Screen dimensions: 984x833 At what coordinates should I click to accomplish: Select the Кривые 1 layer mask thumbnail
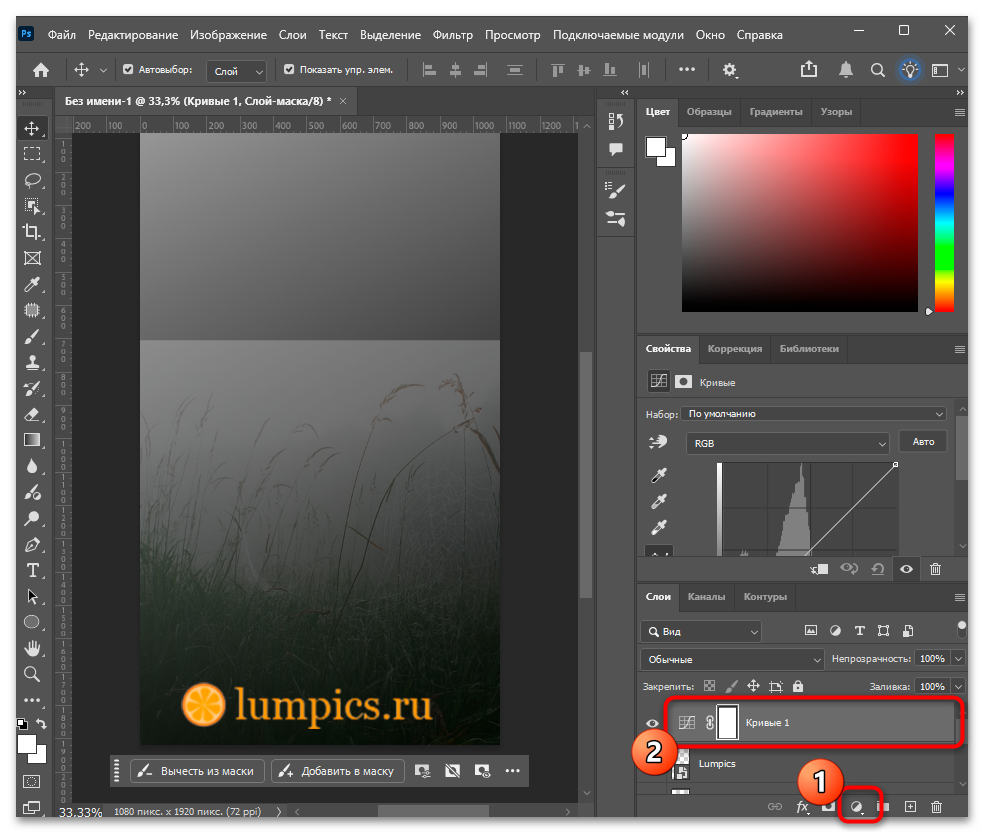[727, 722]
